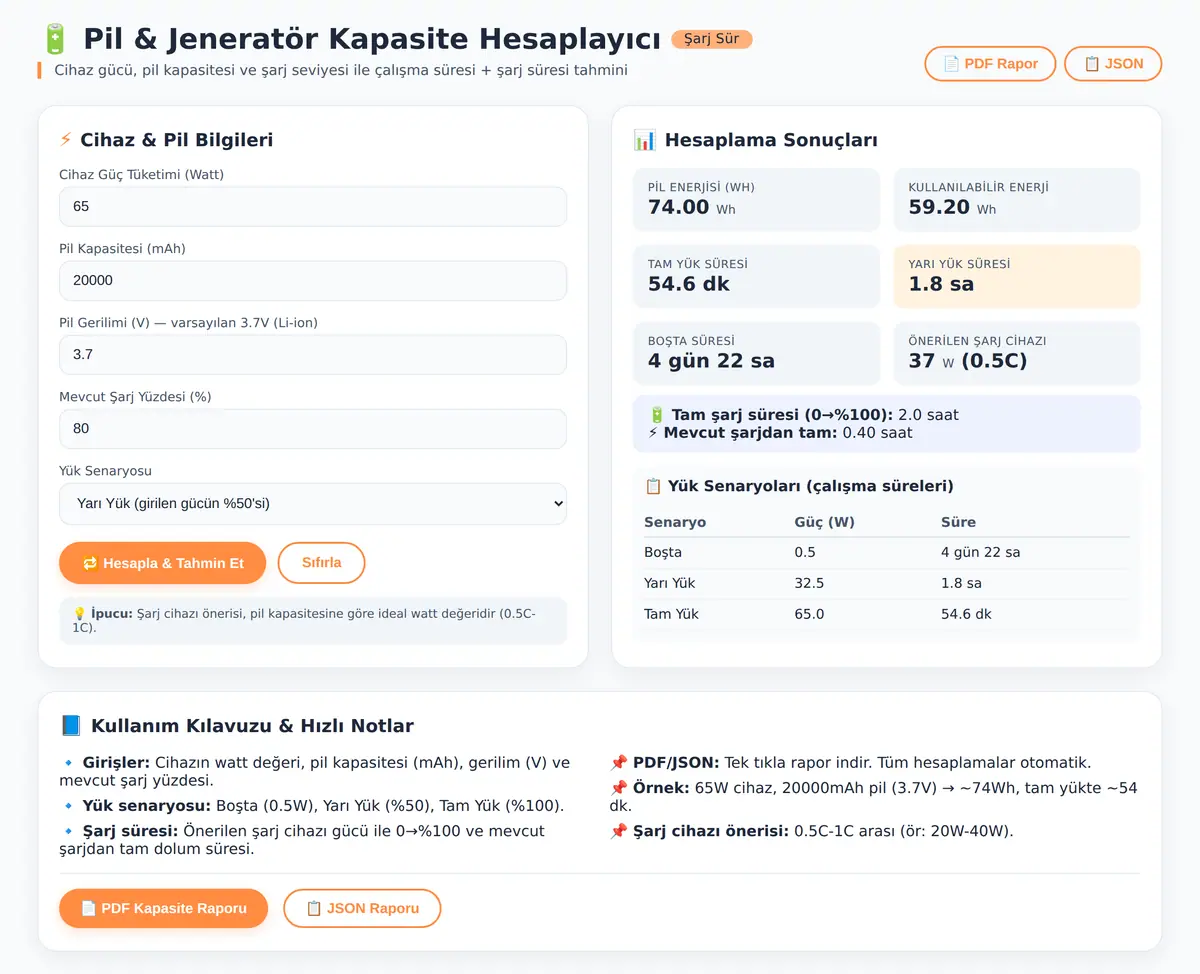Click the Kullanılabilir Enerji 59.20 Wh card
The image size is (1200, 974).
coord(1017,200)
